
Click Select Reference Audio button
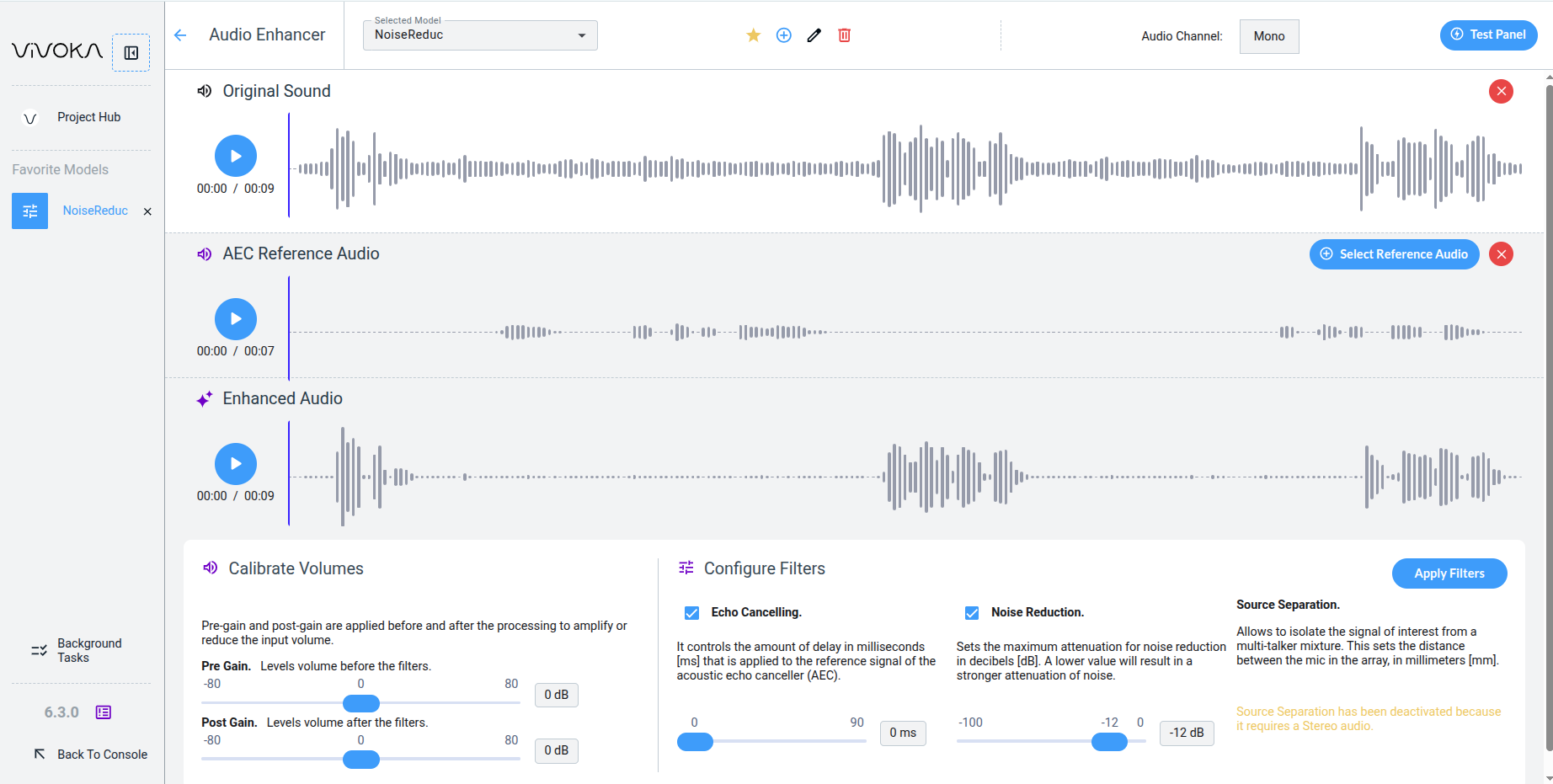pyautogui.click(x=1394, y=254)
